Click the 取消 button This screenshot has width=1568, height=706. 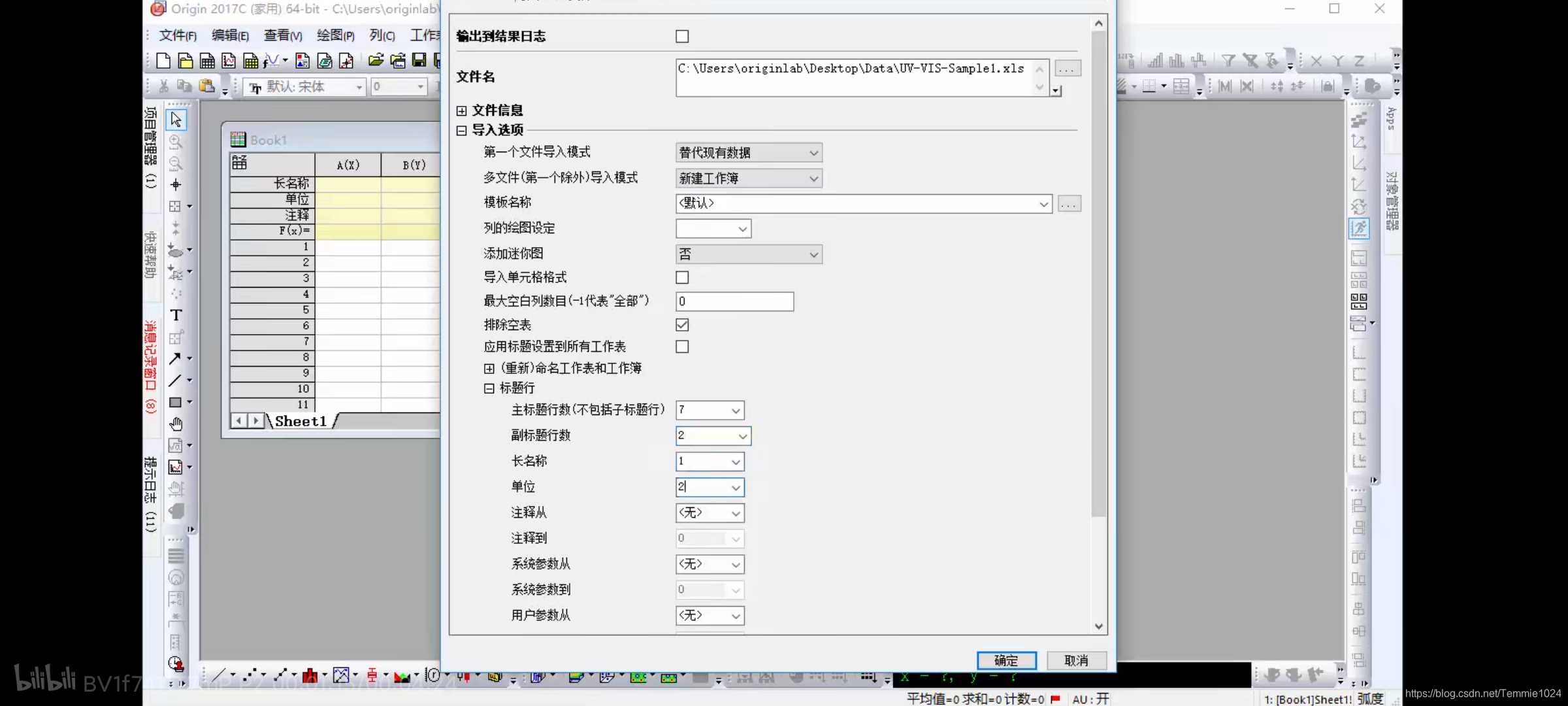(1076, 660)
